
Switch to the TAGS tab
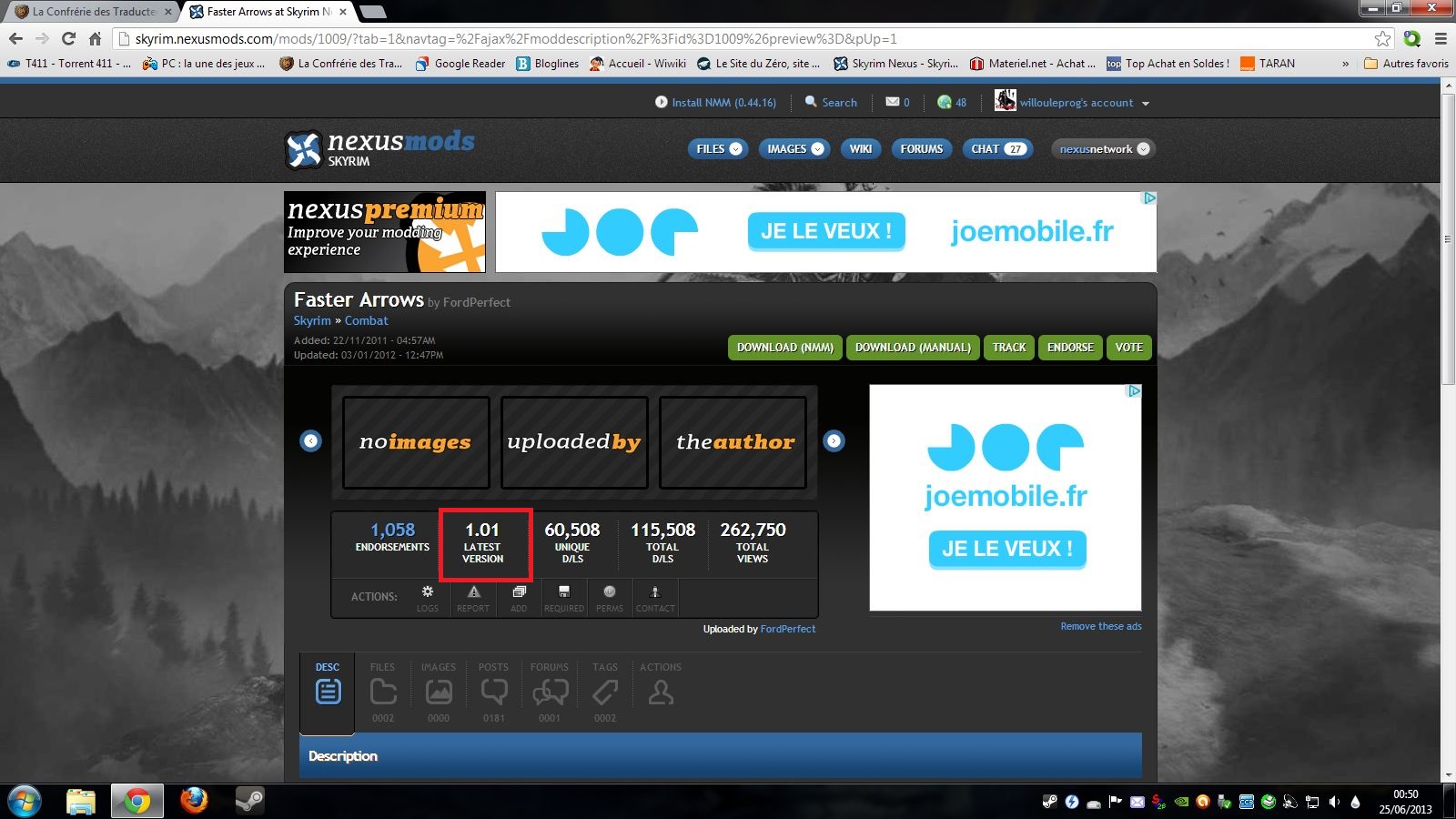point(605,693)
